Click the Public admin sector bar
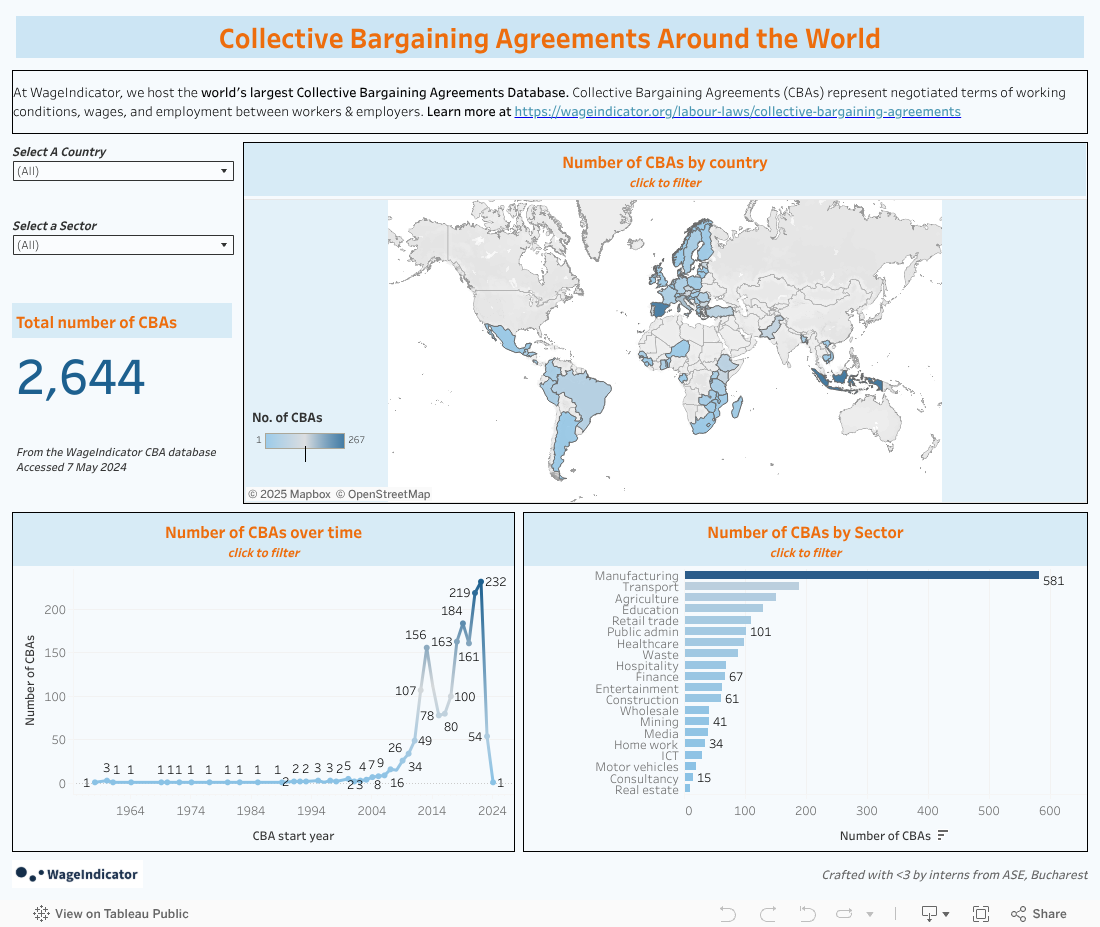1100x927 pixels. (715, 632)
